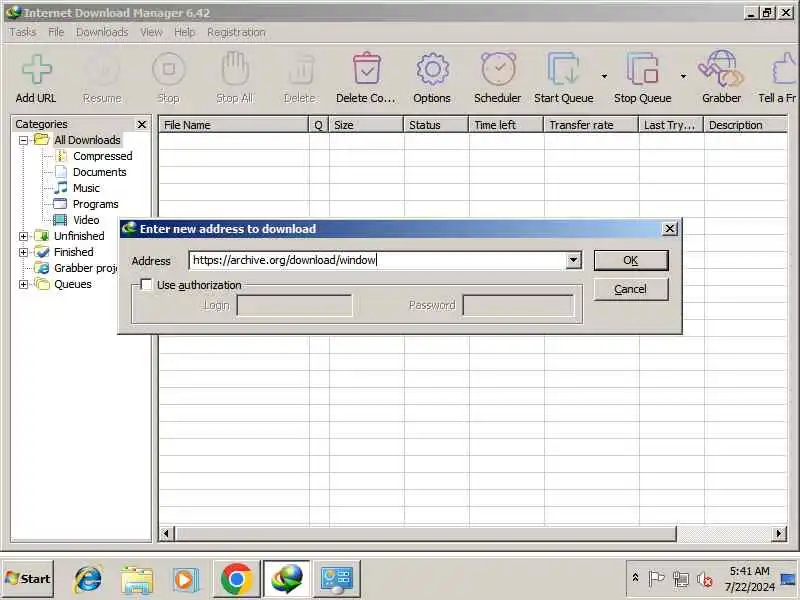
Task: Open Google Chrome from the taskbar
Action: (x=237, y=580)
